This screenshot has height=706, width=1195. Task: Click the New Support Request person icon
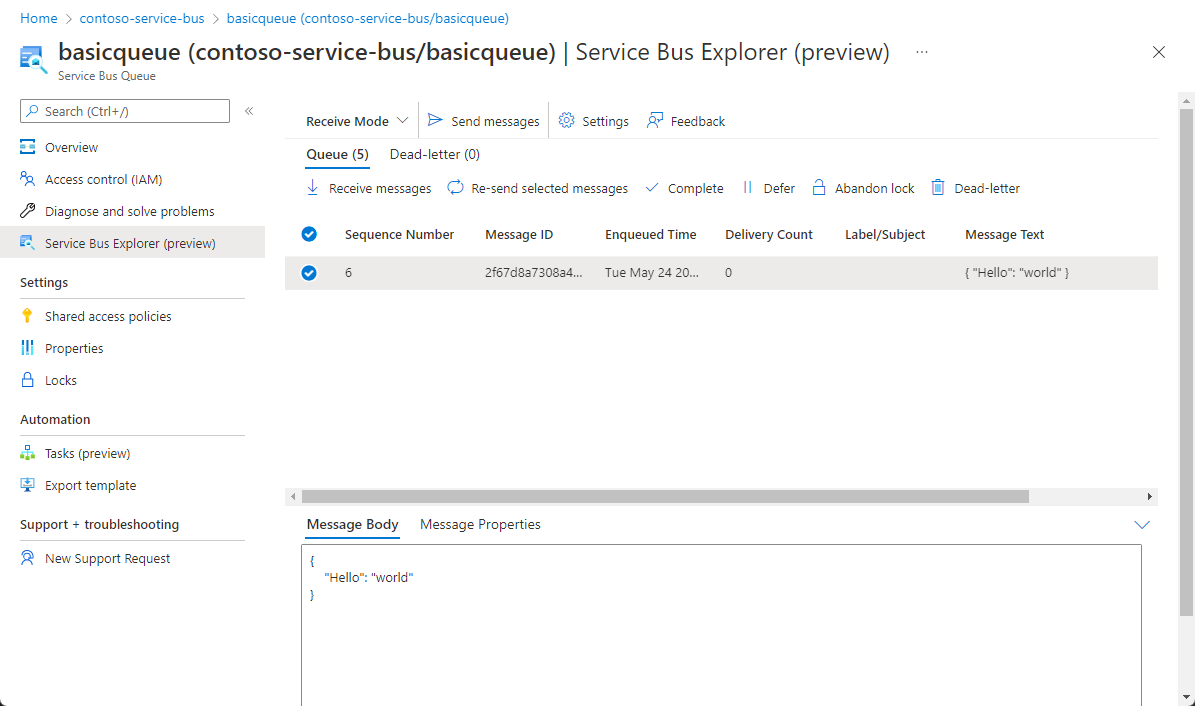tap(27, 557)
